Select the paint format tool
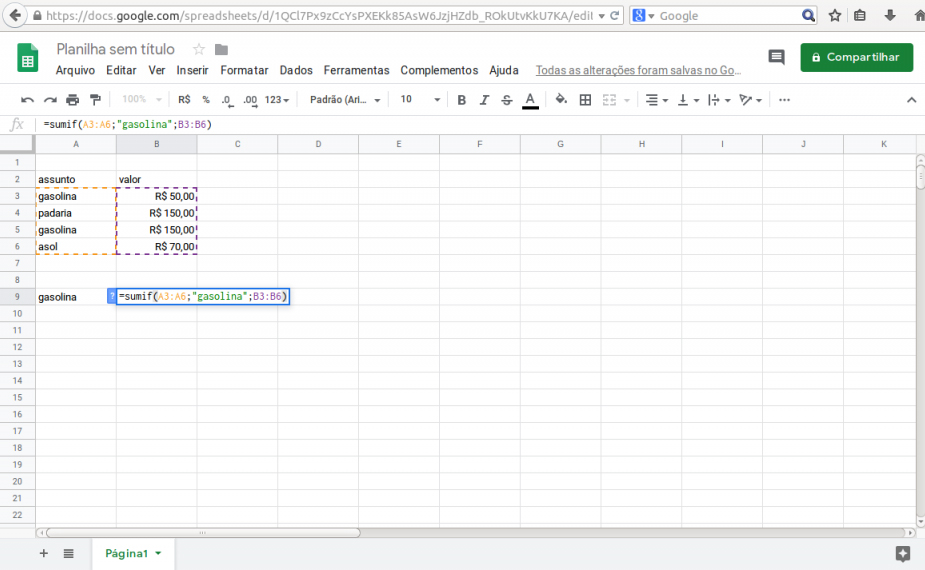The width and height of the screenshot is (925, 570). pyautogui.click(x=96, y=100)
